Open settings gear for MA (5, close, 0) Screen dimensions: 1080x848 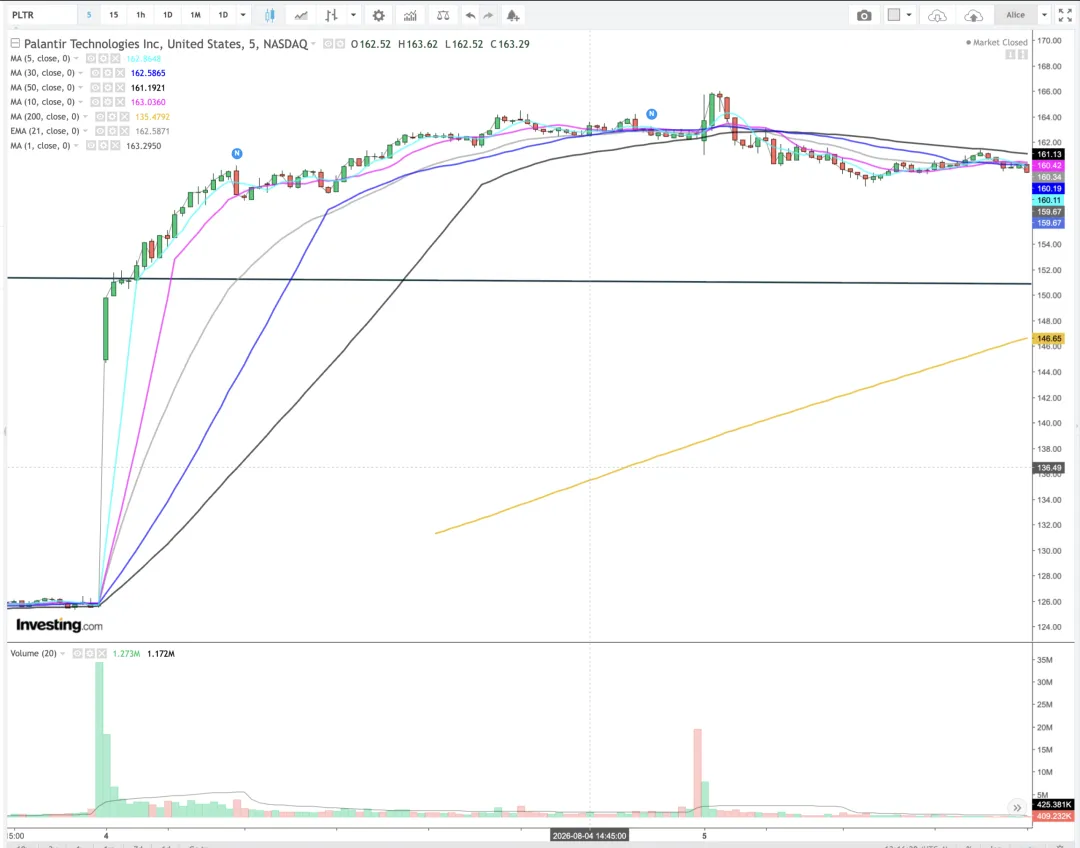click(x=103, y=59)
